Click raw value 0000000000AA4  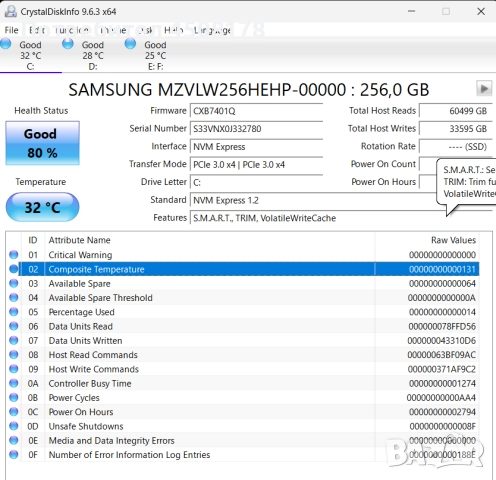coord(441,398)
